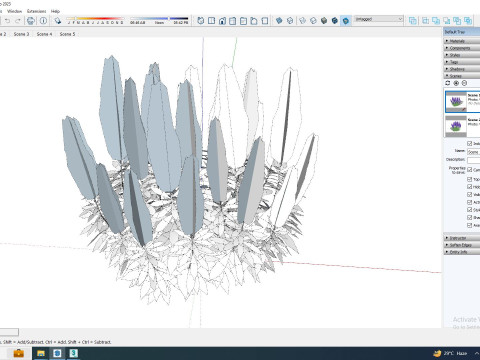Select Shaded With Textures style icon
This screenshot has height=360, width=480.
335,21
